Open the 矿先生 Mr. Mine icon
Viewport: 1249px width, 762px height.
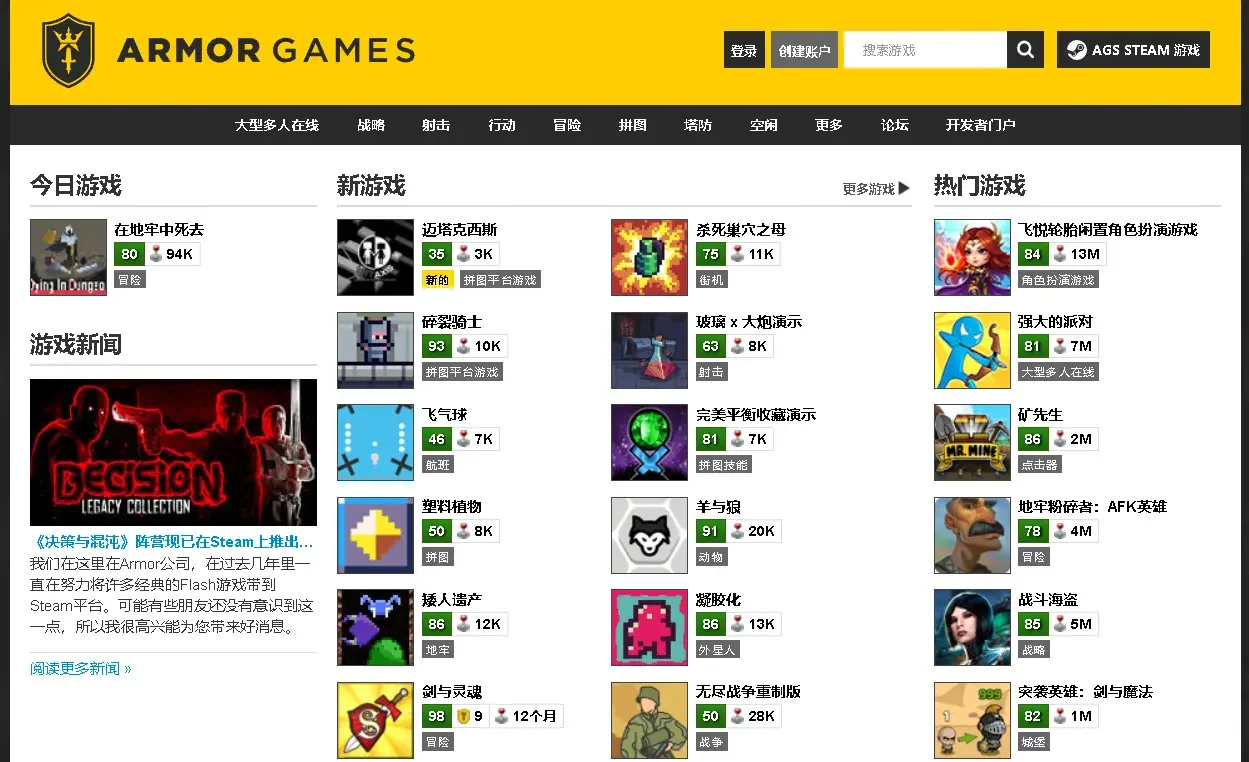point(972,442)
